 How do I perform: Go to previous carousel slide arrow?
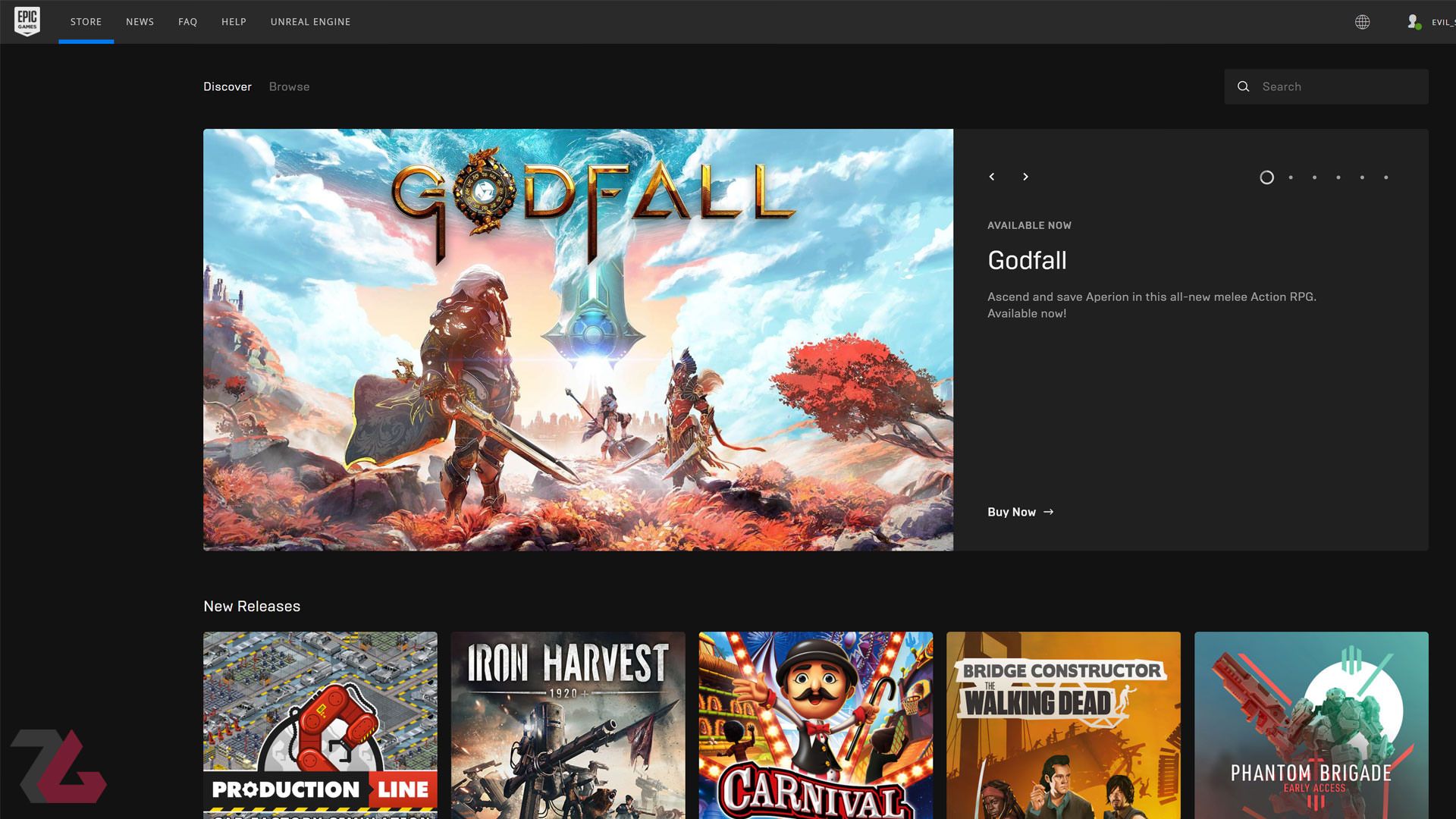click(992, 177)
